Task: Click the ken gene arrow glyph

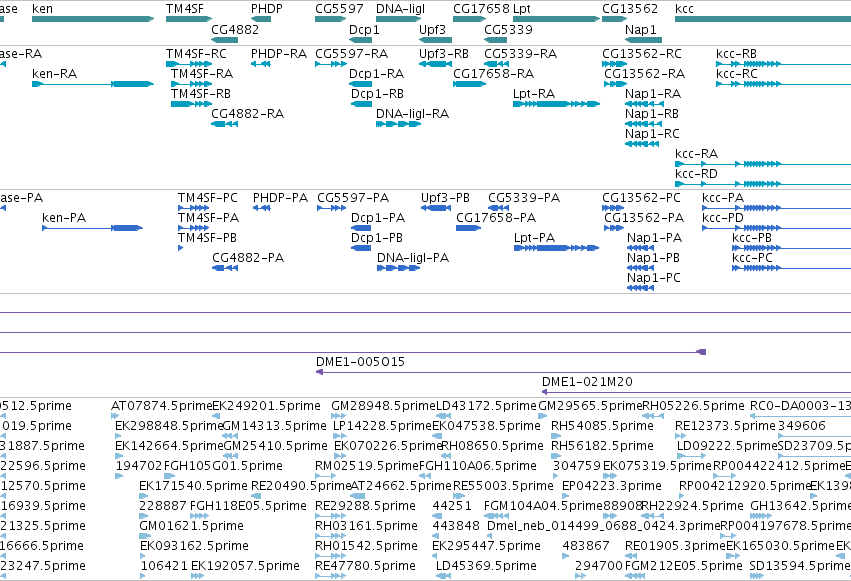Action: (x=93, y=19)
